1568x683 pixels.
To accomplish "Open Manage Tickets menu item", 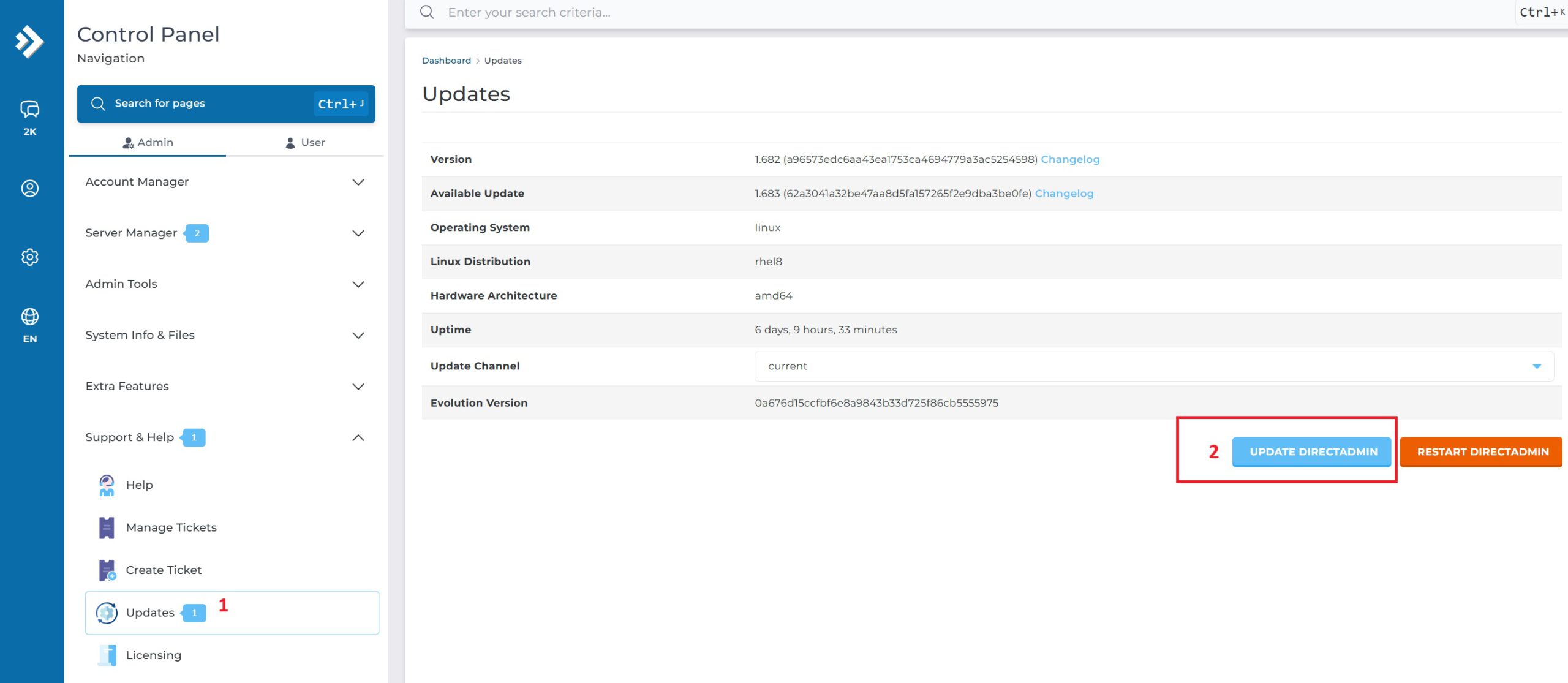I will pos(232,527).
